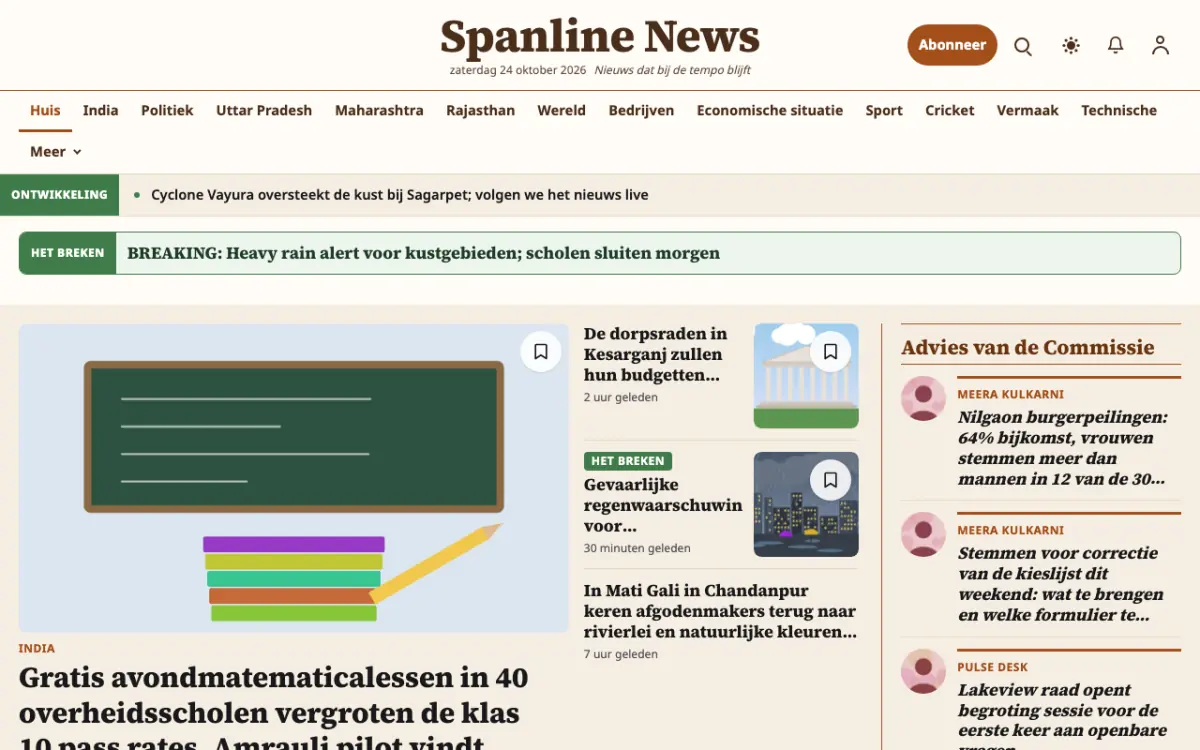Viewport: 1200px width, 750px height.
Task: Toggle the sun light/dark theme icon
Action: 1071,45
